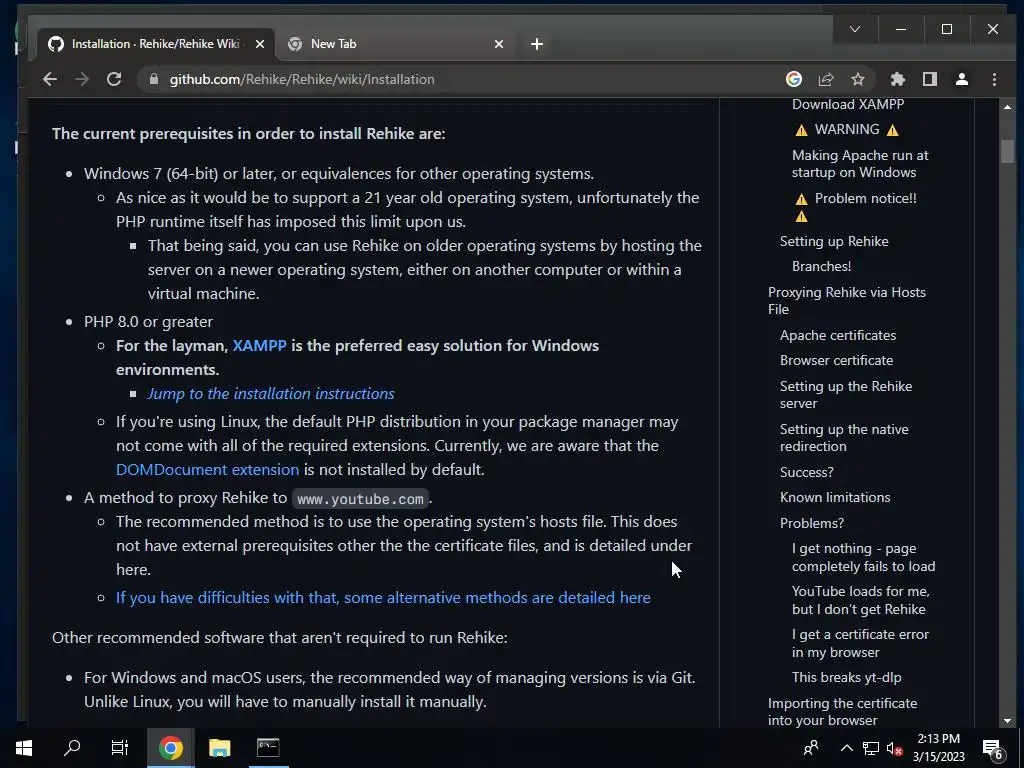Image resolution: width=1024 pixels, height=768 pixels.
Task: Toggle the Chrome side panel
Action: click(930, 80)
